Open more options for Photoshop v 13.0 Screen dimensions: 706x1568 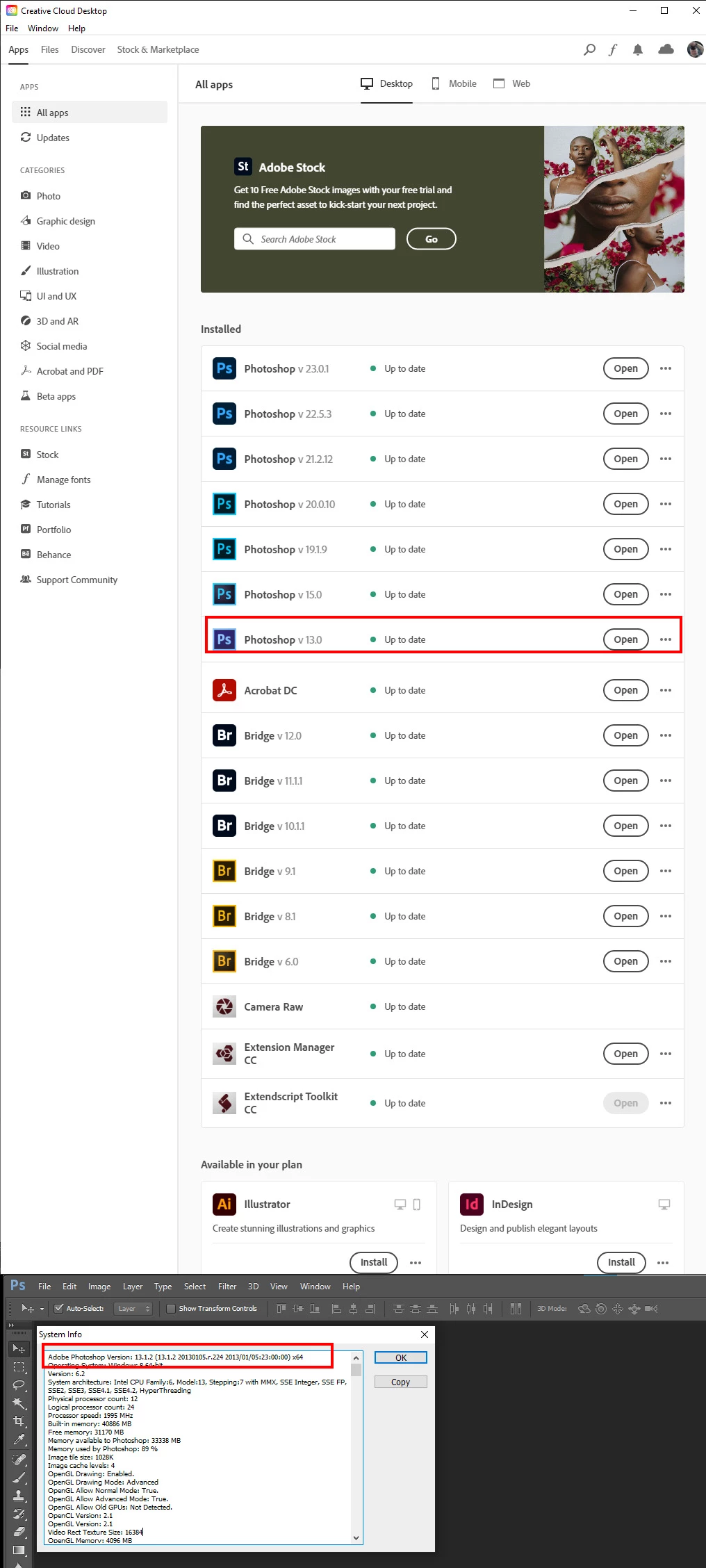coord(666,639)
